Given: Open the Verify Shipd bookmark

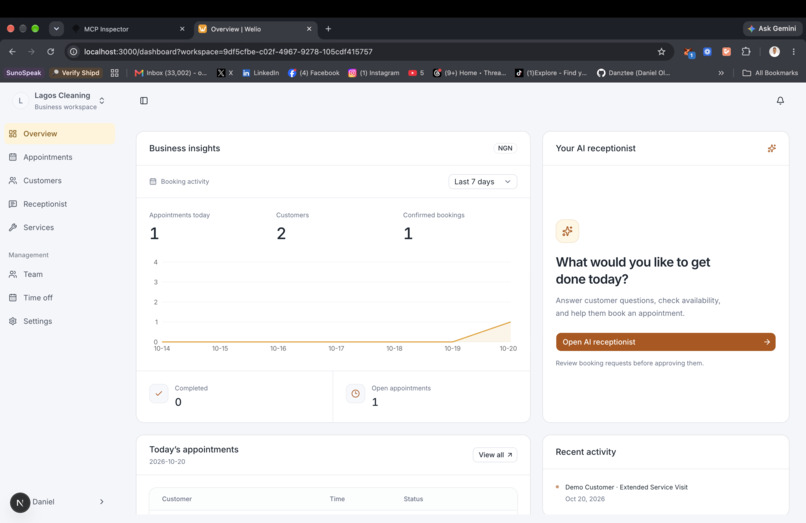Looking at the screenshot, I should pyautogui.click(x=76, y=73).
